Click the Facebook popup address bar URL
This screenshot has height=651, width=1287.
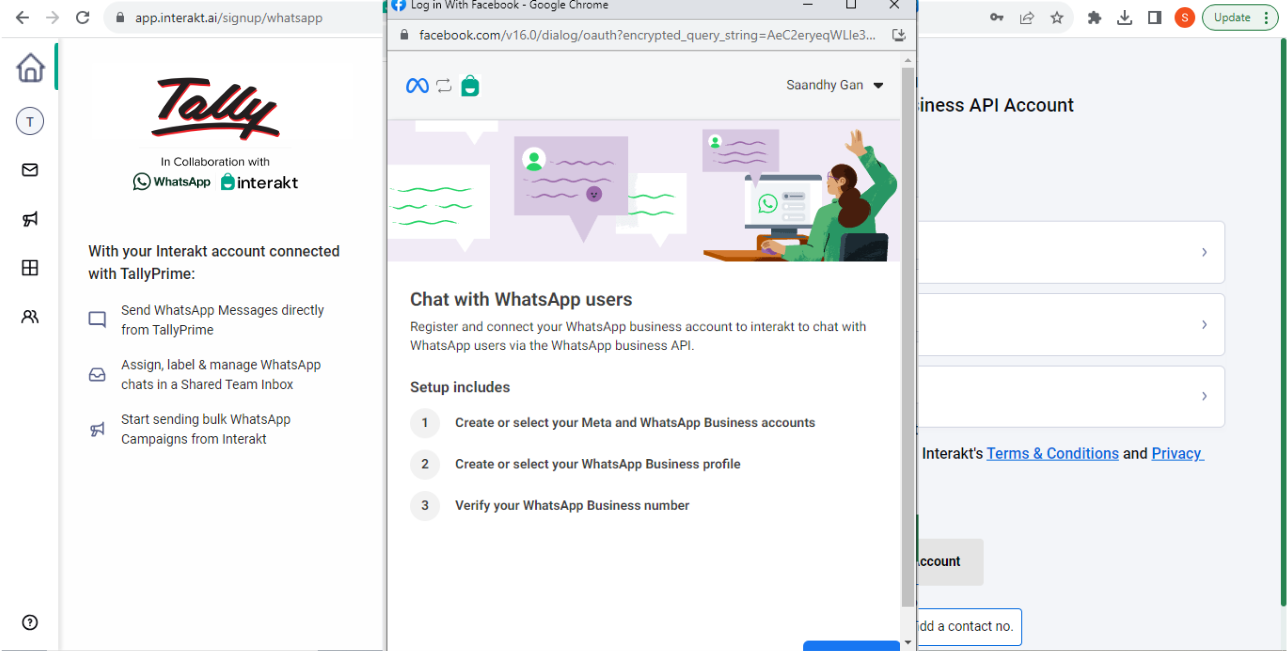pos(648,35)
